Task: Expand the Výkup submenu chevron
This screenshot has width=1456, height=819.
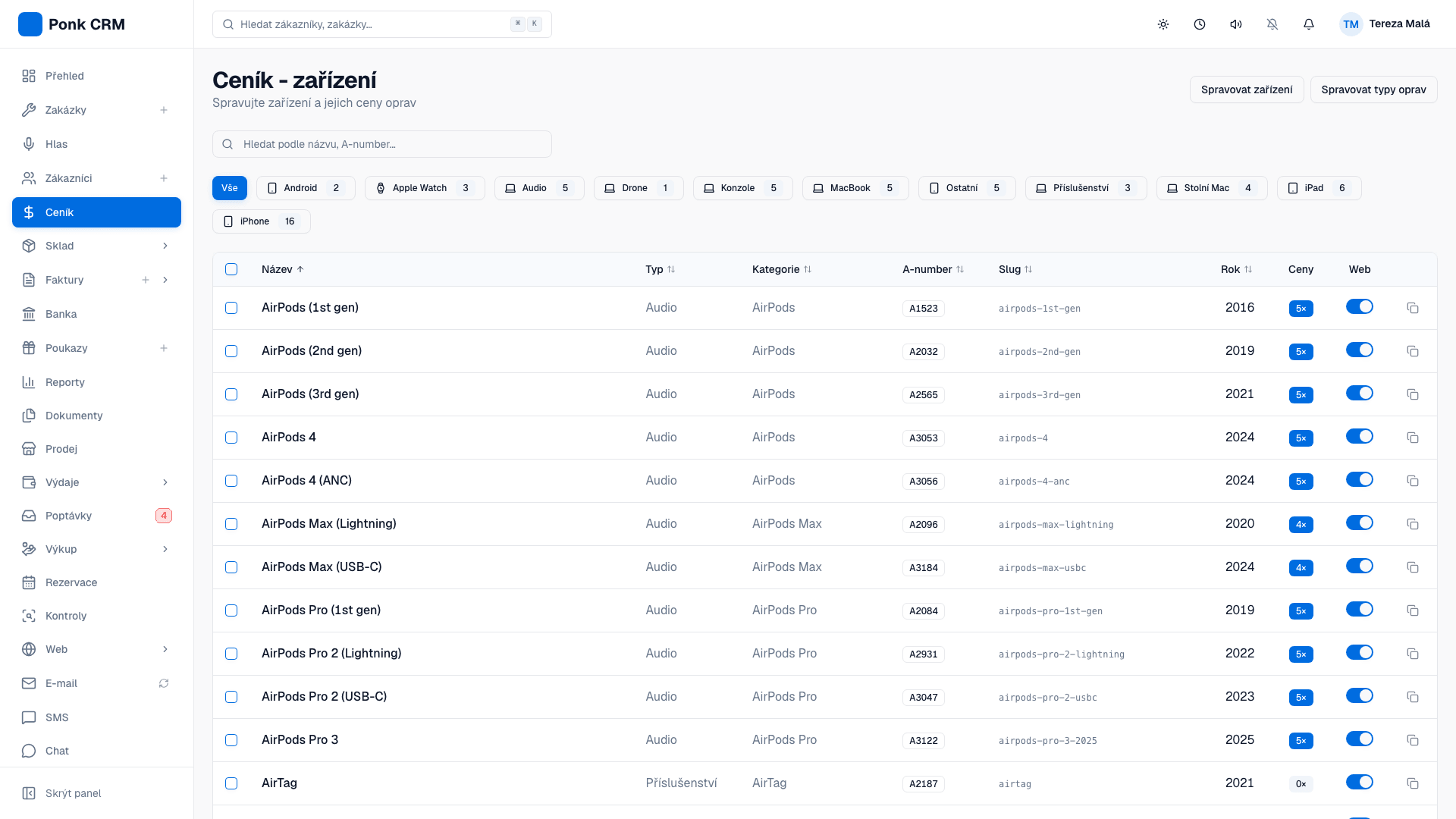Action: (x=165, y=549)
